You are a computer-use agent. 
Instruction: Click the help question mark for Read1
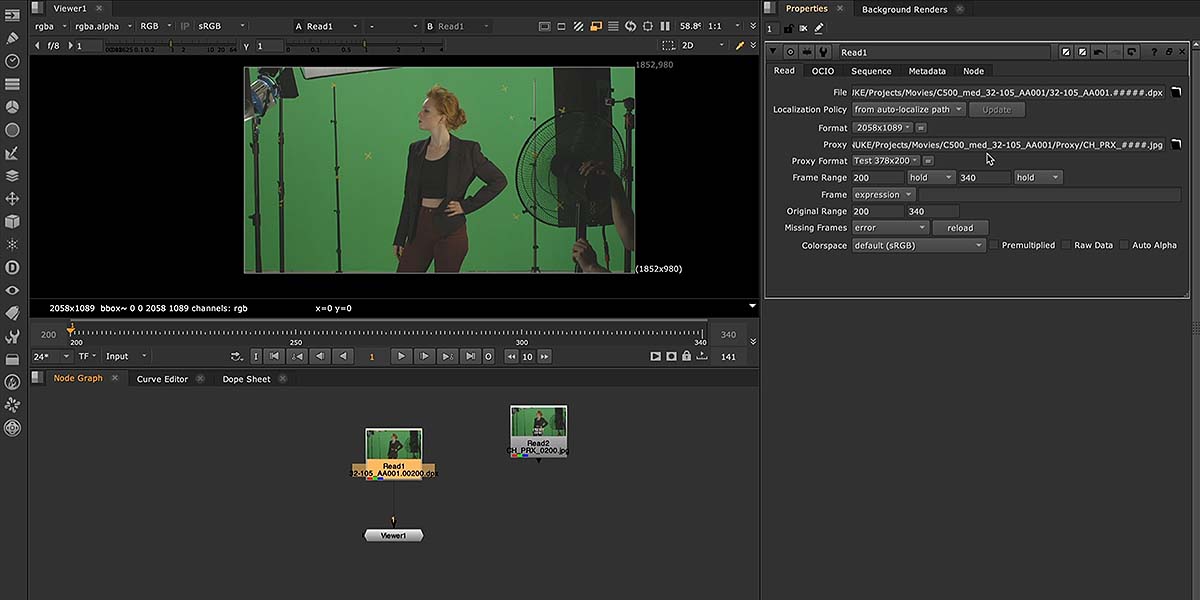1153,52
